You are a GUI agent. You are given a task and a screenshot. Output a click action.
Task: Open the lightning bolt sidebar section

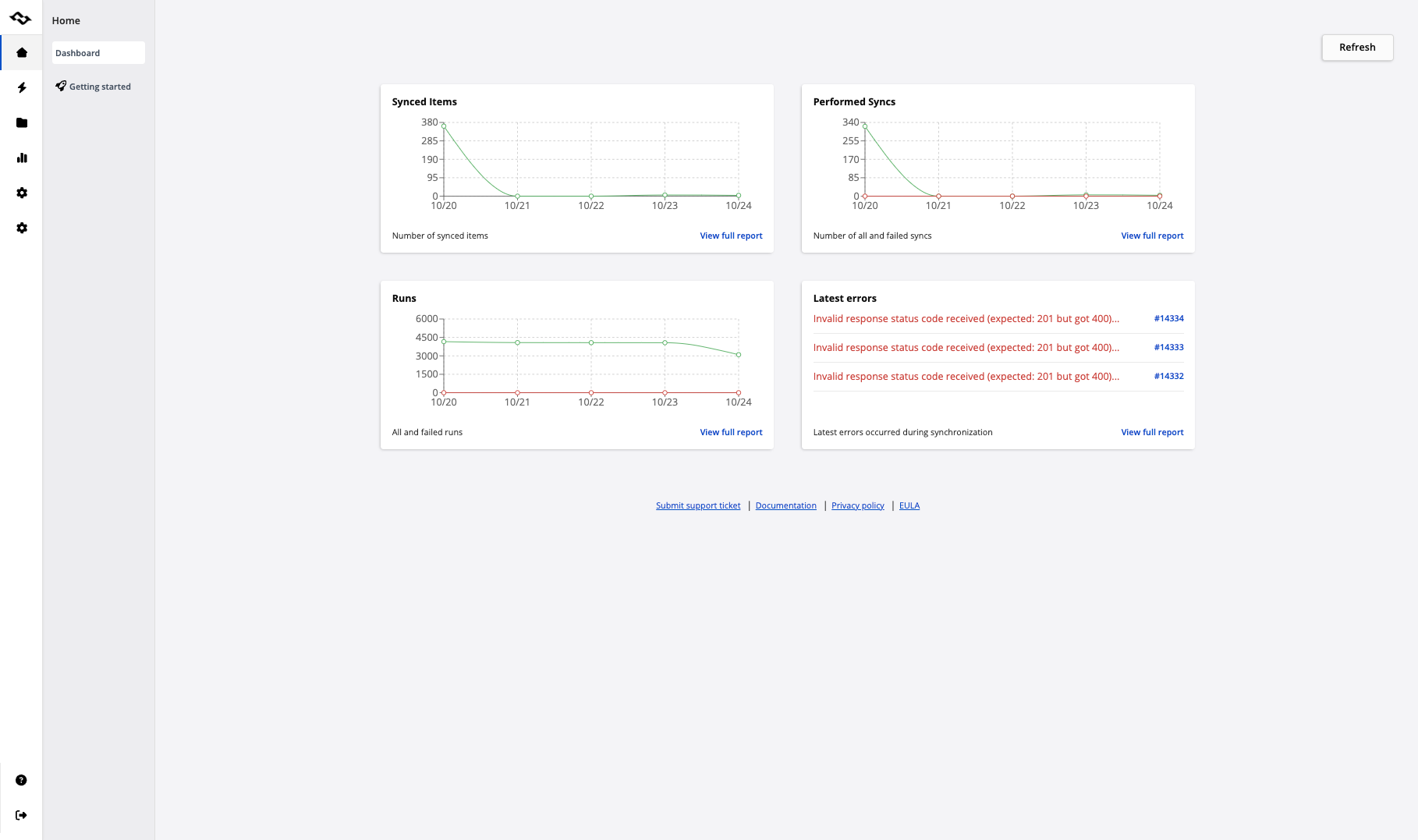[x=22, y=88]
